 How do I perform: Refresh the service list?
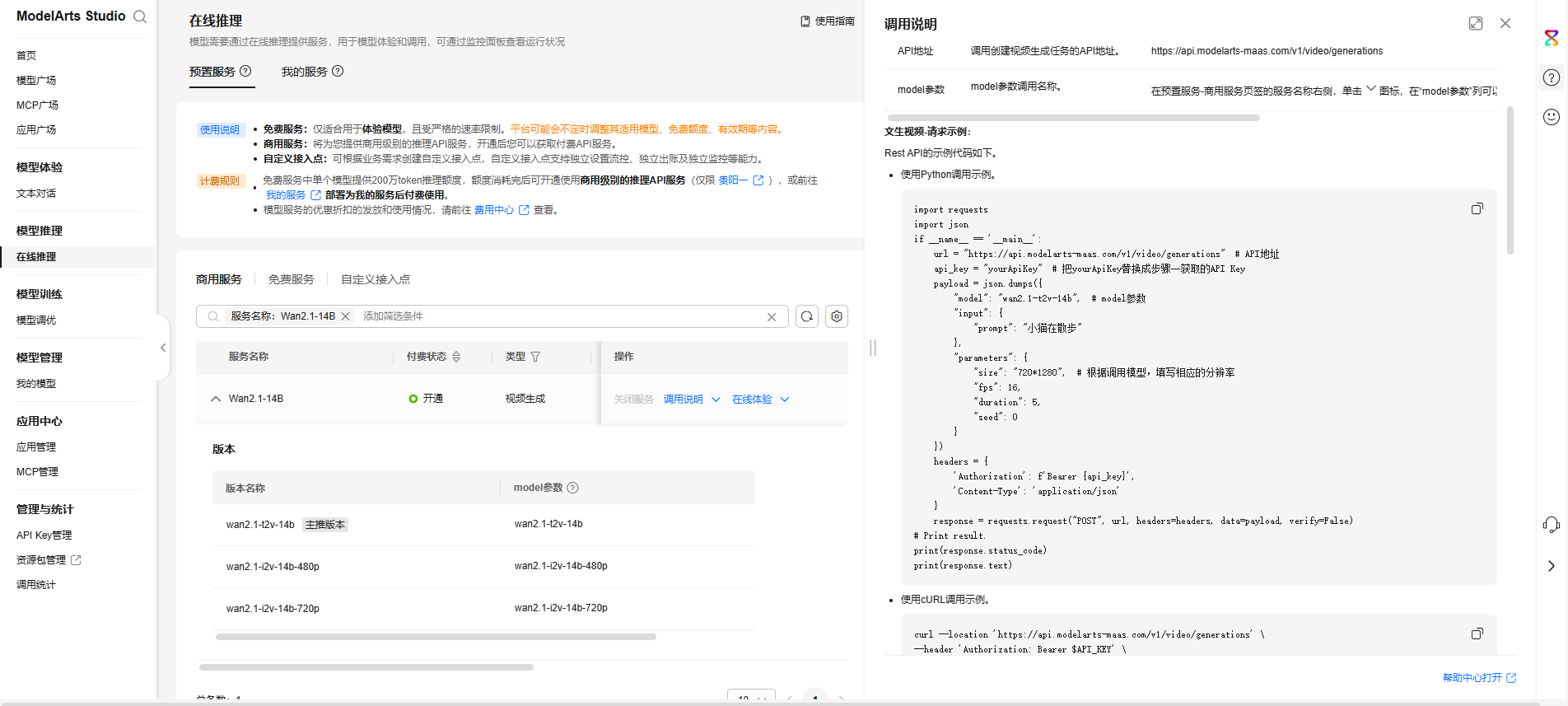pyautogui.click(x=807, y=316)
